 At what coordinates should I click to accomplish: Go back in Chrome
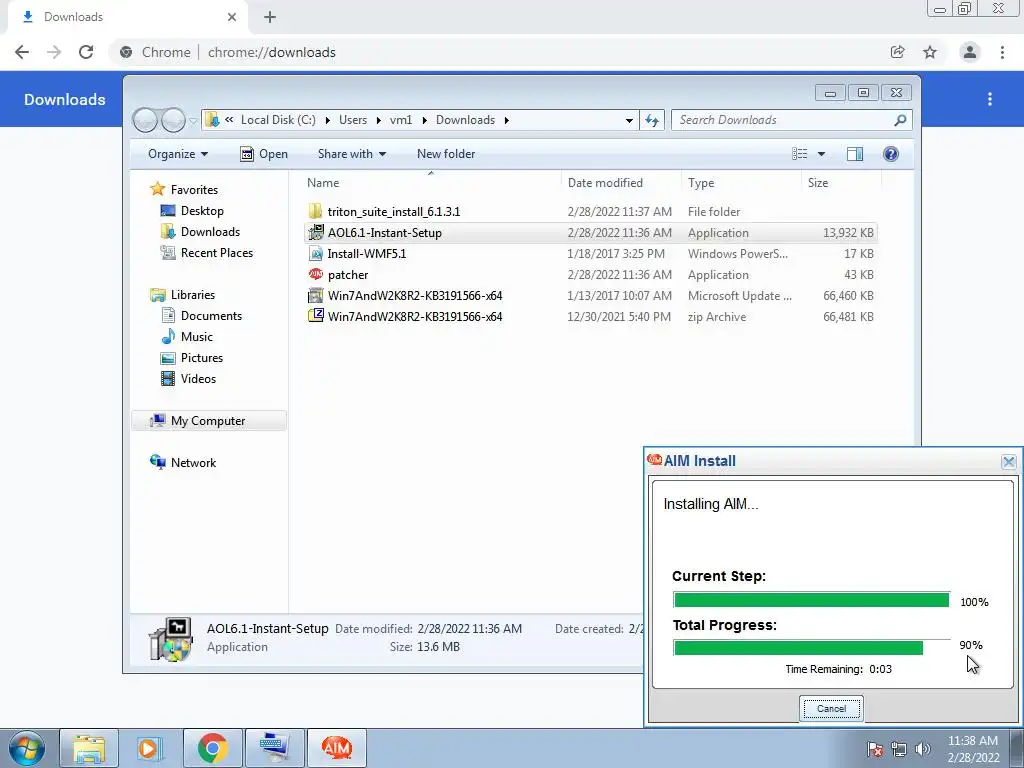click(x=22, y=52)
